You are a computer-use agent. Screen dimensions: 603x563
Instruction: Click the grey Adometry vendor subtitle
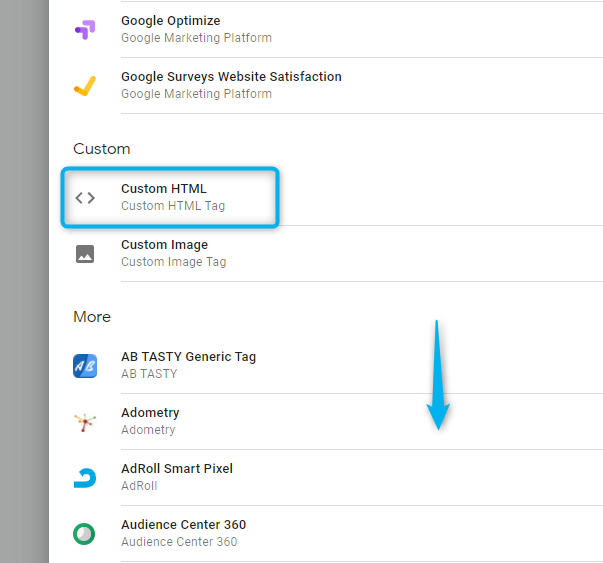[x=148, y=430]
